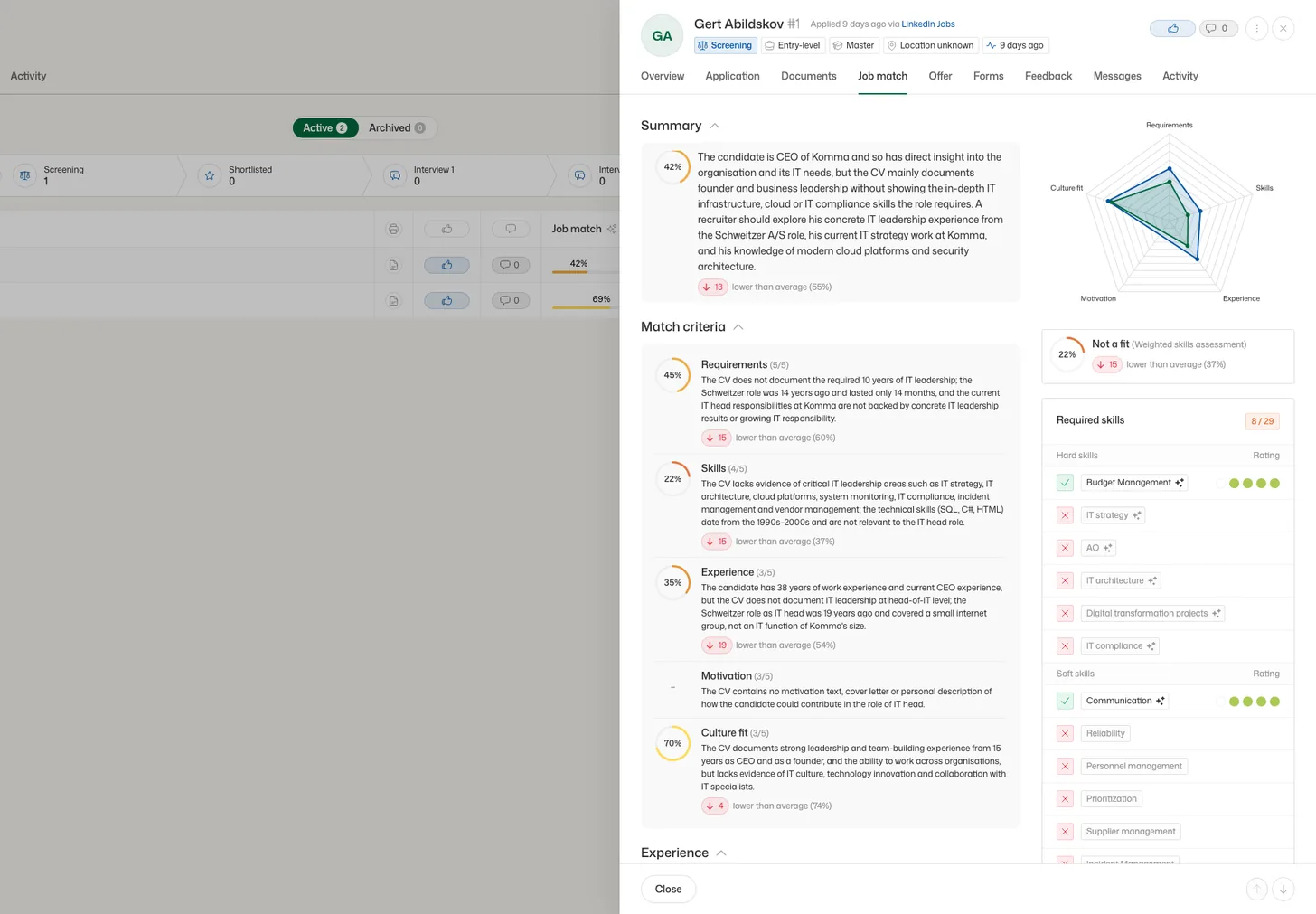Viewport: 1316px width, 914px height.
Task: Click the Screening stage icon in background pipeline
Action: tap(25, 175)
